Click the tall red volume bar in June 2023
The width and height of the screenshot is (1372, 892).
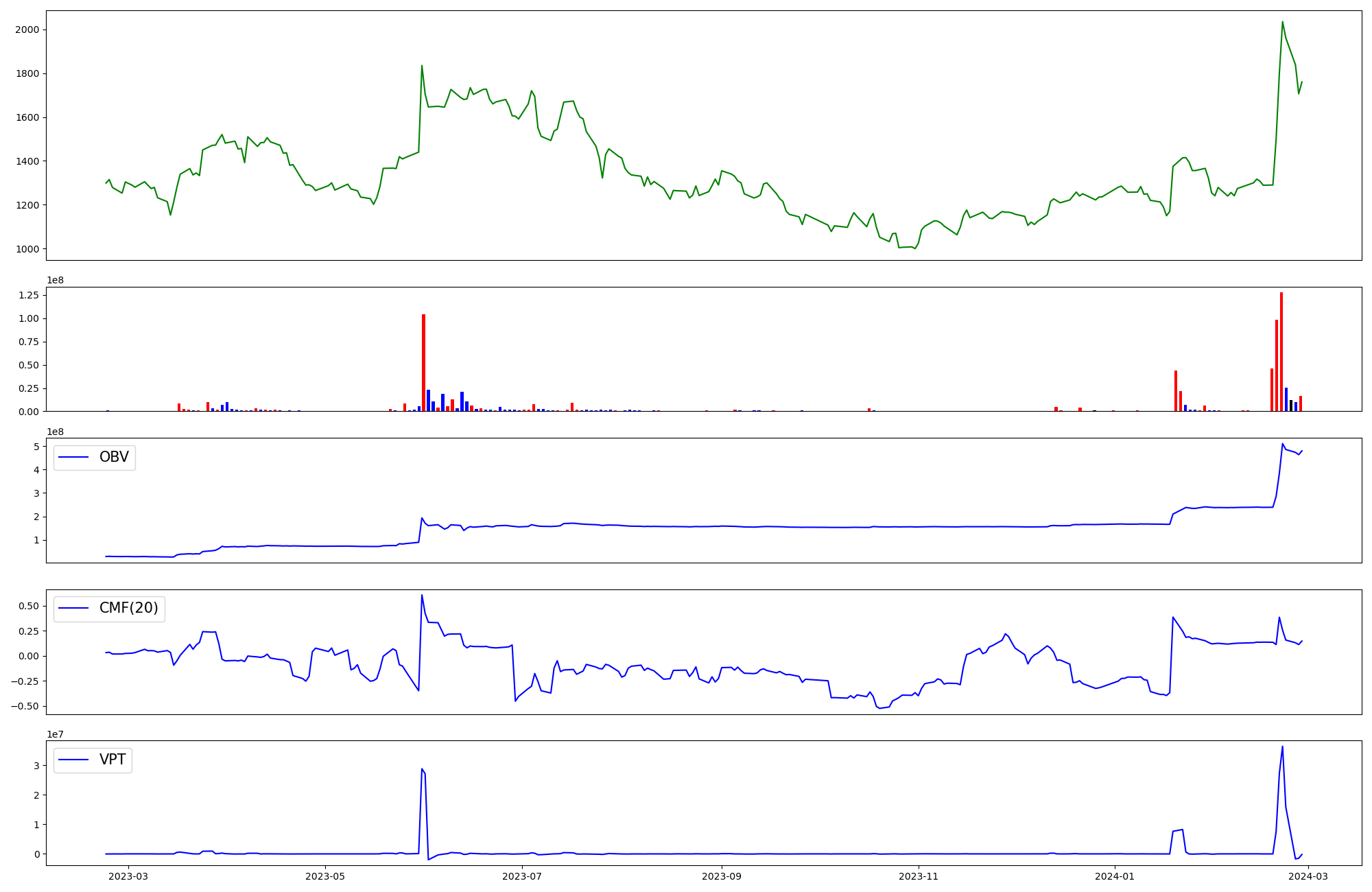[423, 362]
